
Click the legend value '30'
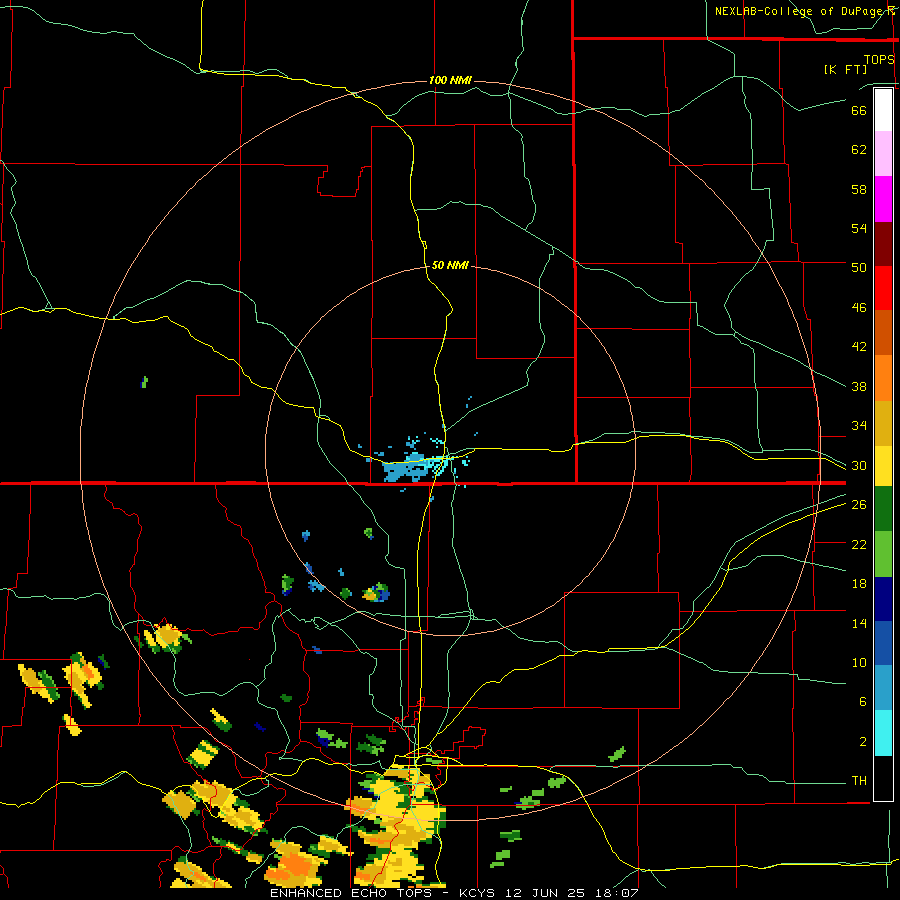point(859,465)
